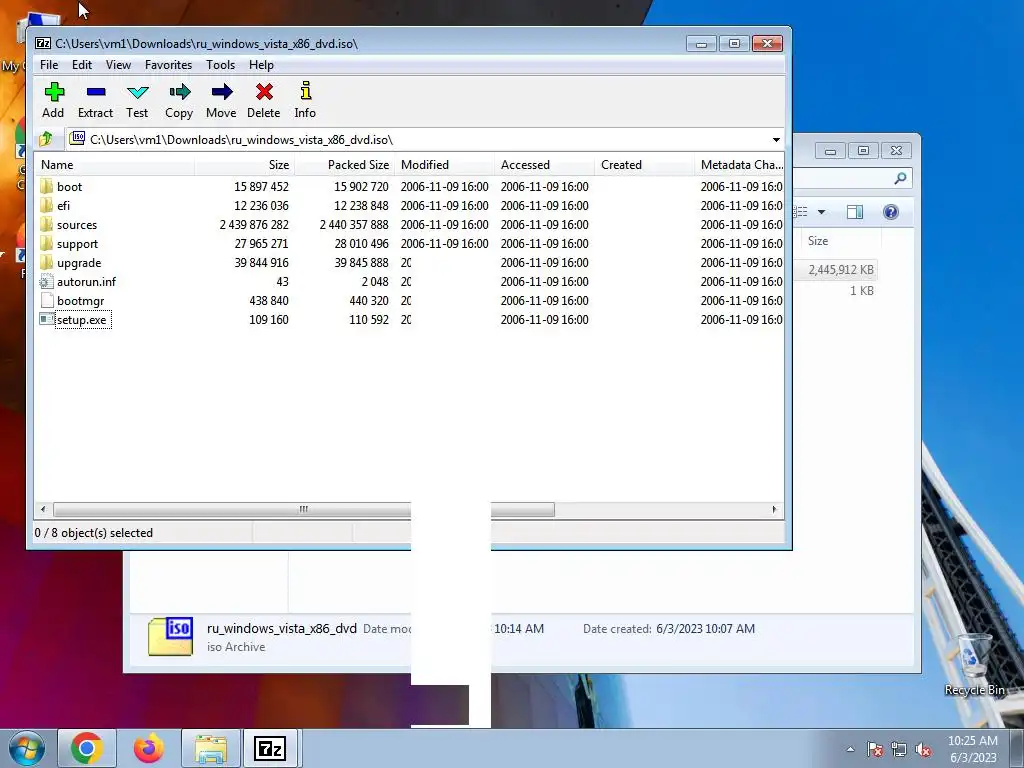Open Windows Explorer from taskbar
1024x768 pixels.
tap(210, 748)
